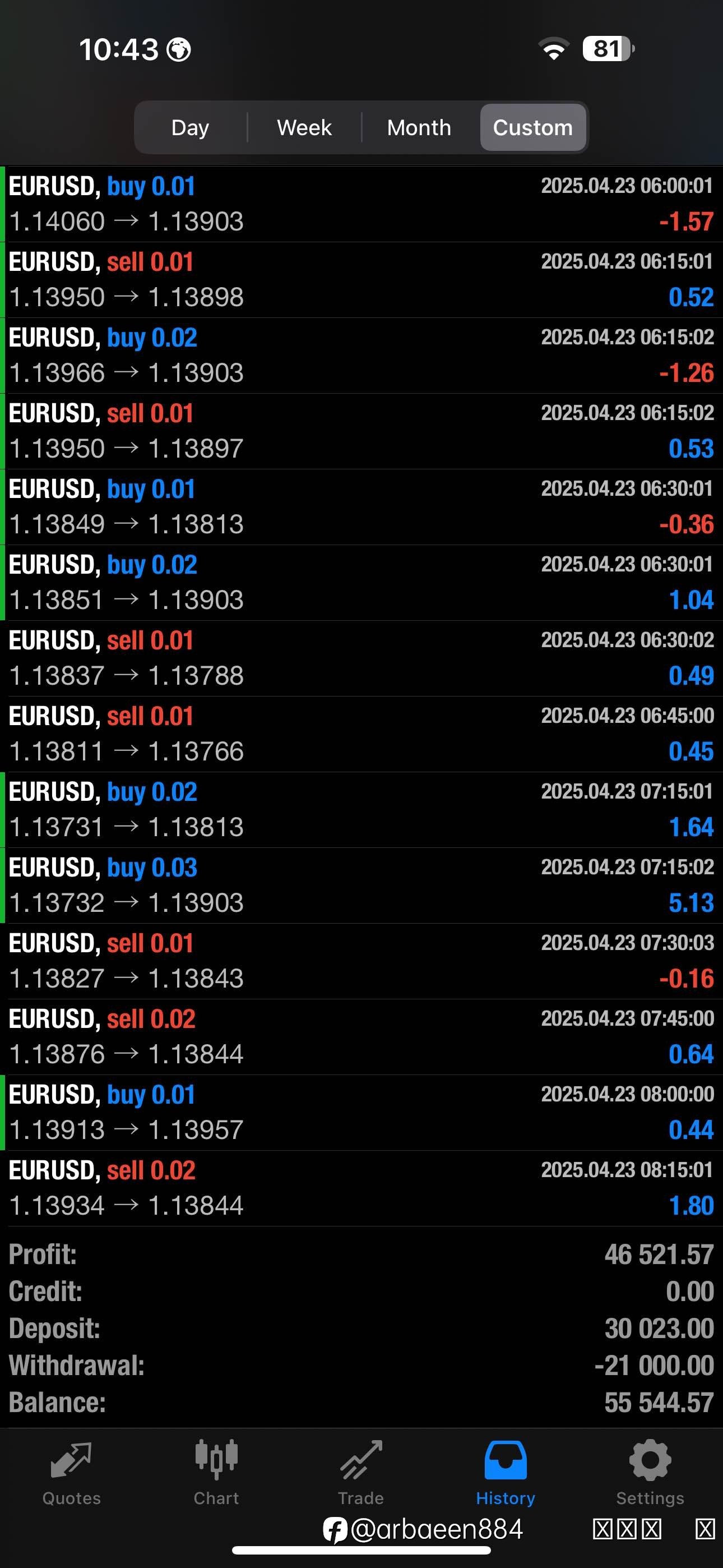This screenshot has width=723, height=1568.
Task: Open the Settings gear icon
Action: point(650,1460)
